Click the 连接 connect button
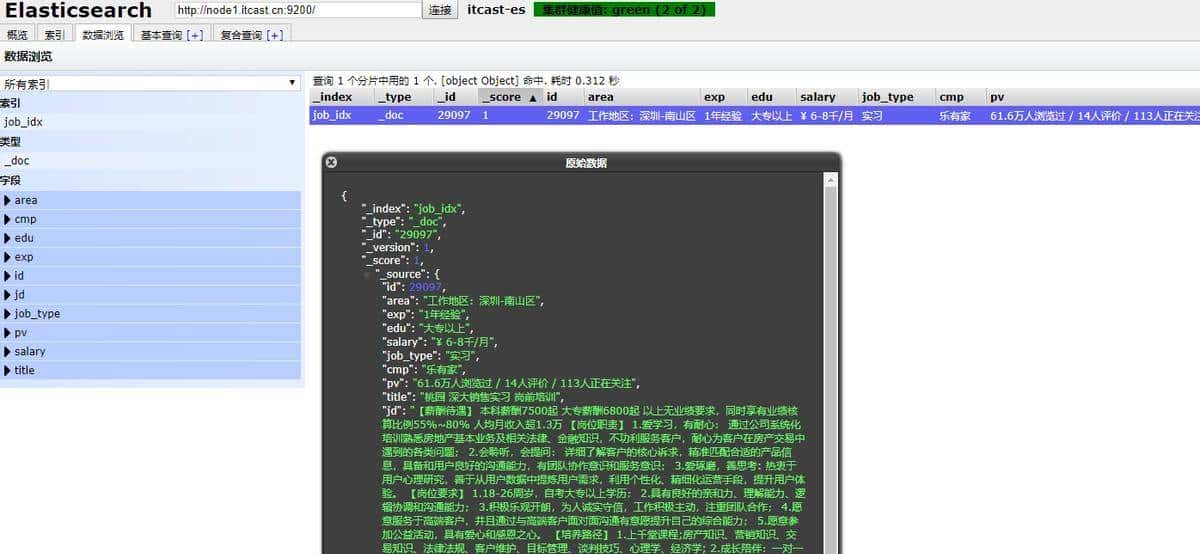1200x554 pixels. click(x=440, y=10)
